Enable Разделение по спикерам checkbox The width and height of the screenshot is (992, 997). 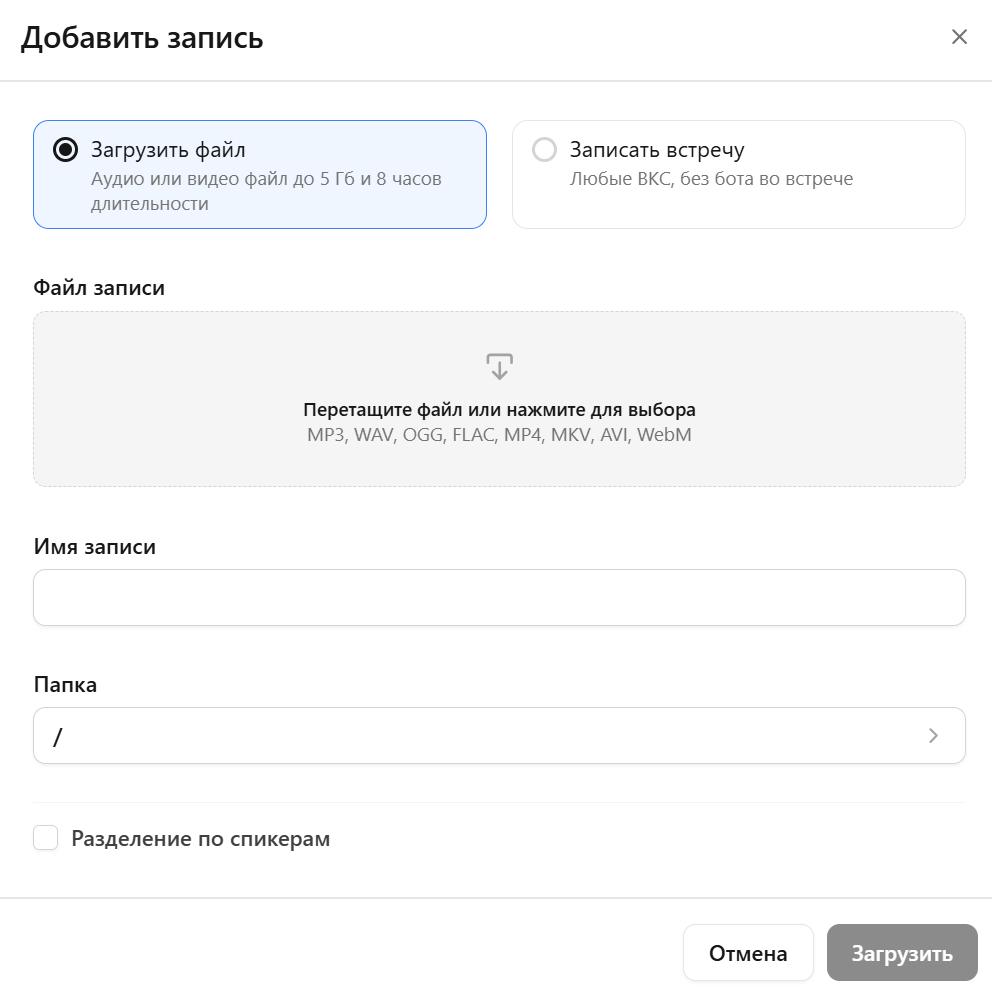(45, 837)
